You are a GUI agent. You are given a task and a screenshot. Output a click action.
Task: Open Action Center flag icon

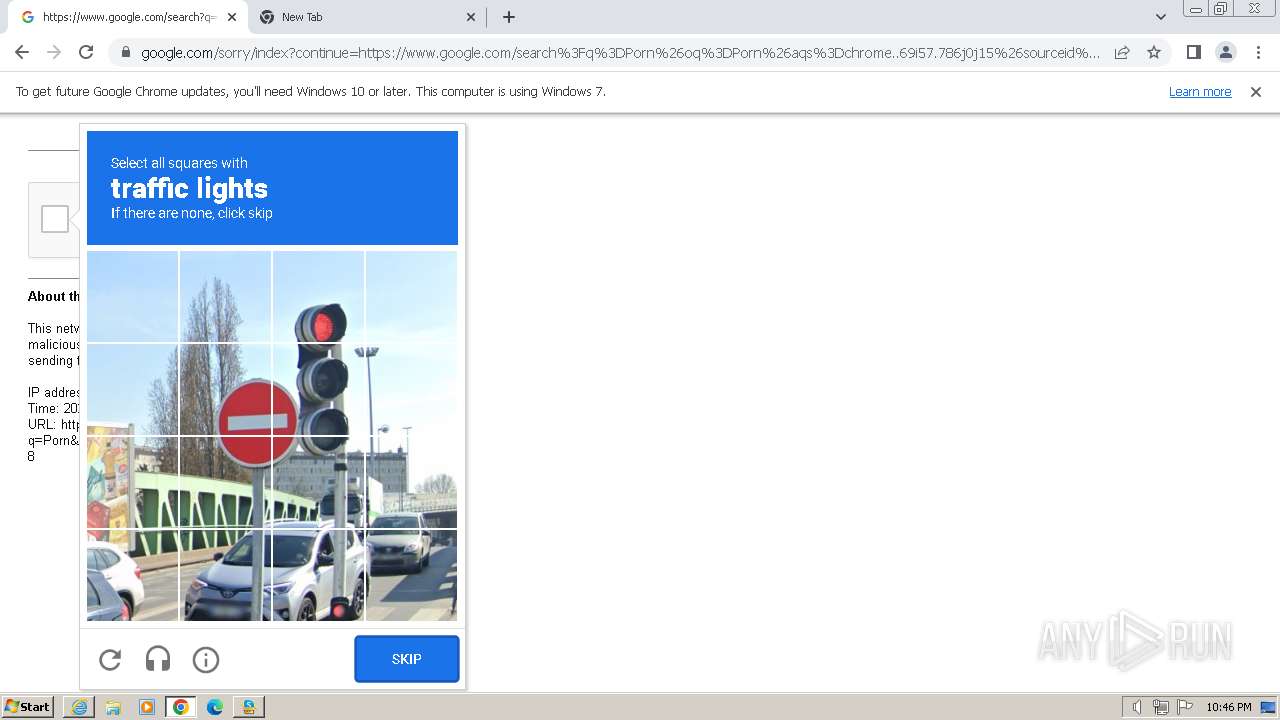[1184, 707]
